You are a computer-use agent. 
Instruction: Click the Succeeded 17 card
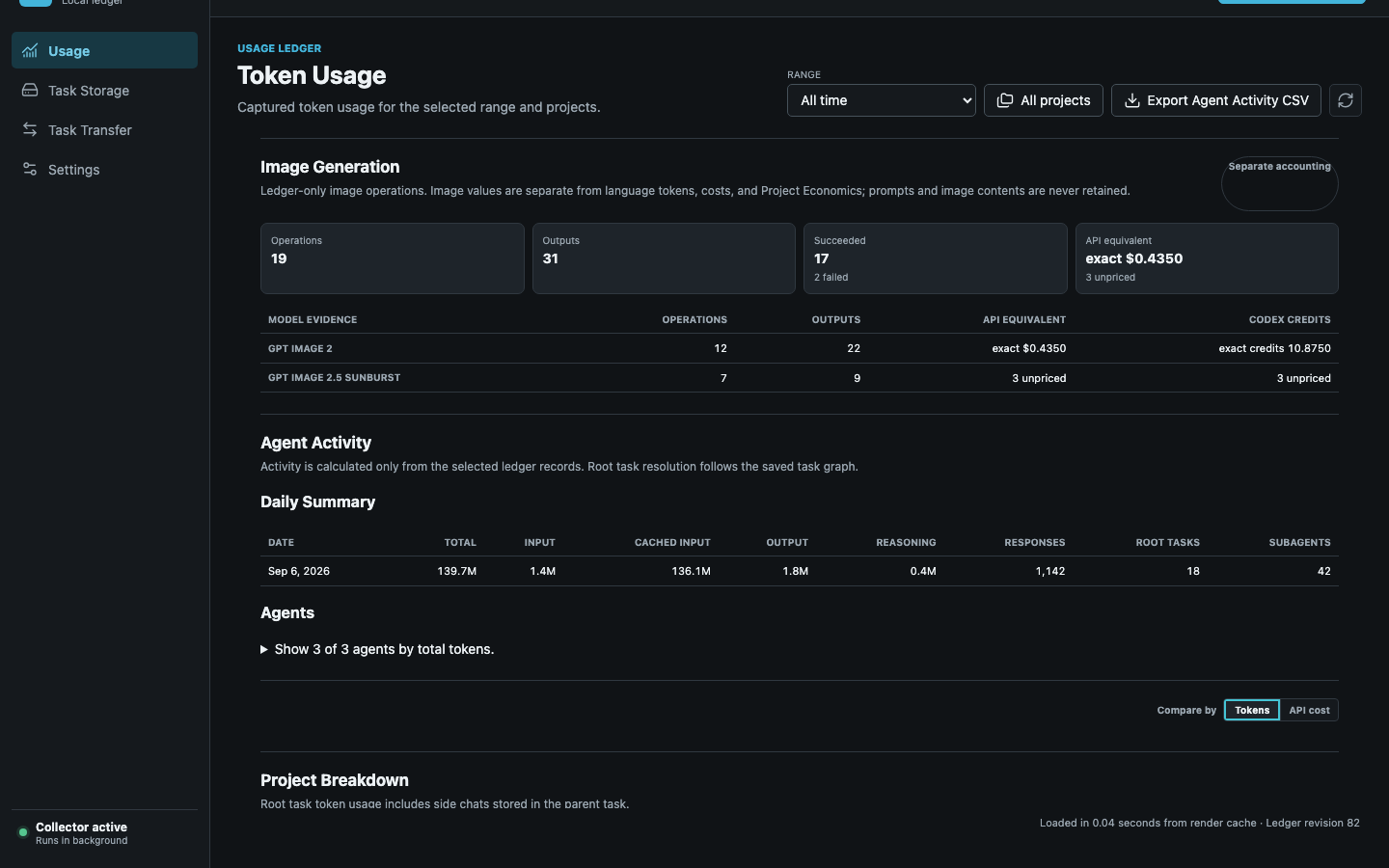pyautogui.click(x=936, y=258)
